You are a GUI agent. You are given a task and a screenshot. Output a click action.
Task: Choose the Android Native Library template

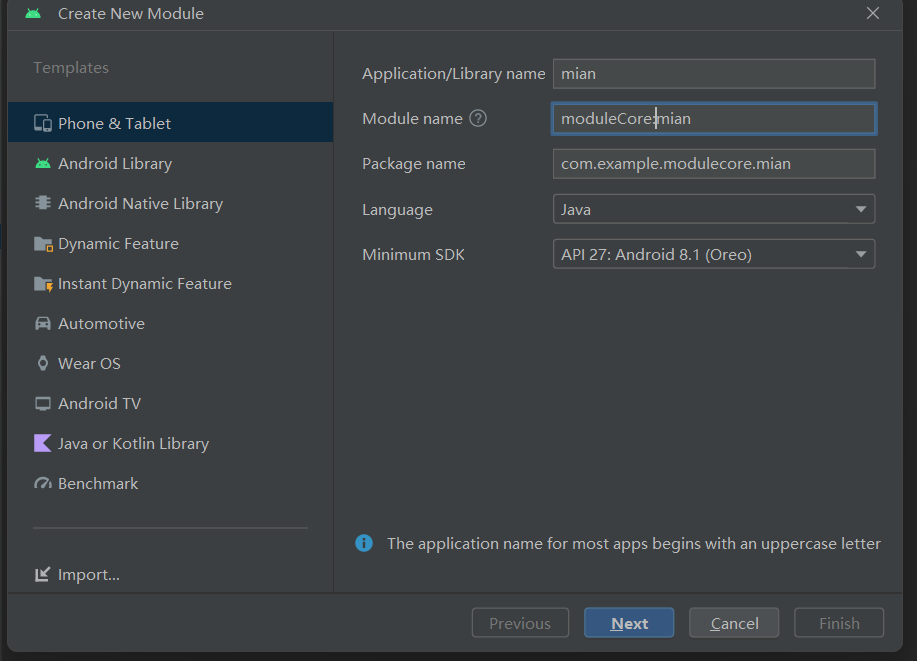coord(171,204)
